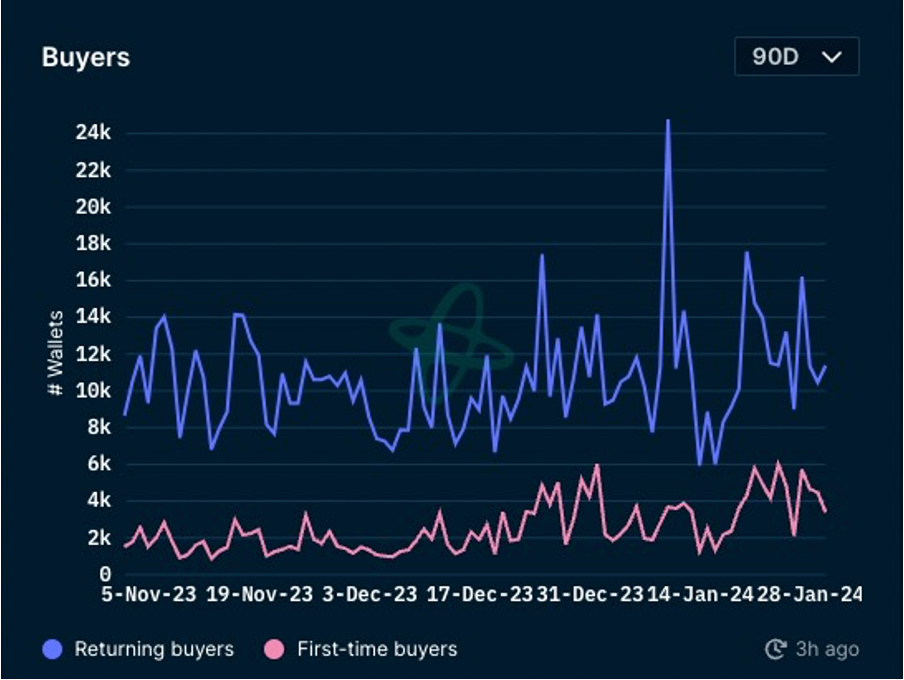
Task: Click the 24k peak on blue line
Action: point(668,121)
